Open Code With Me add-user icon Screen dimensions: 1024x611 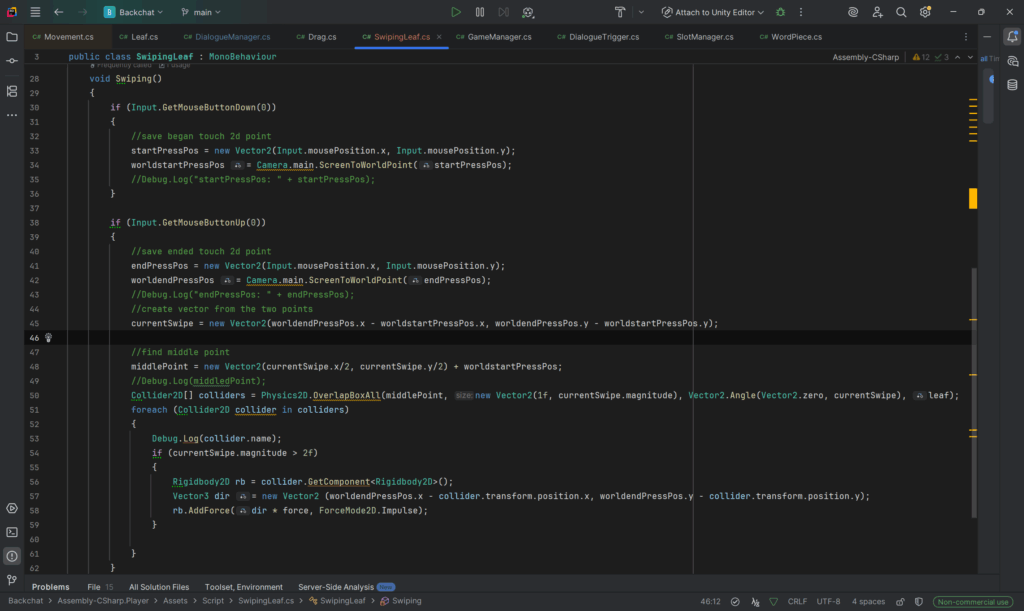tap(877, 12)
